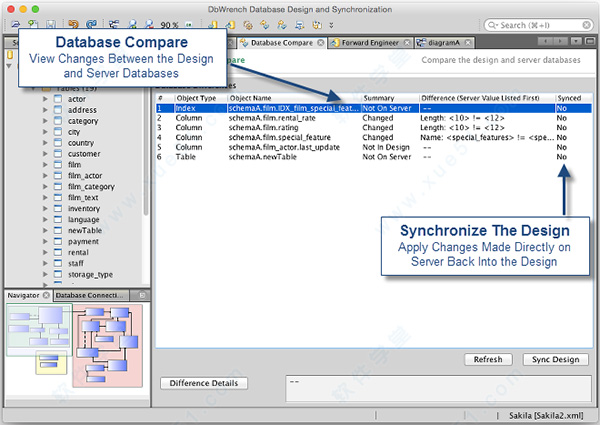600x425 pixels.
Task: Clear the search field with its X icon
Action: tap(586, 25)
